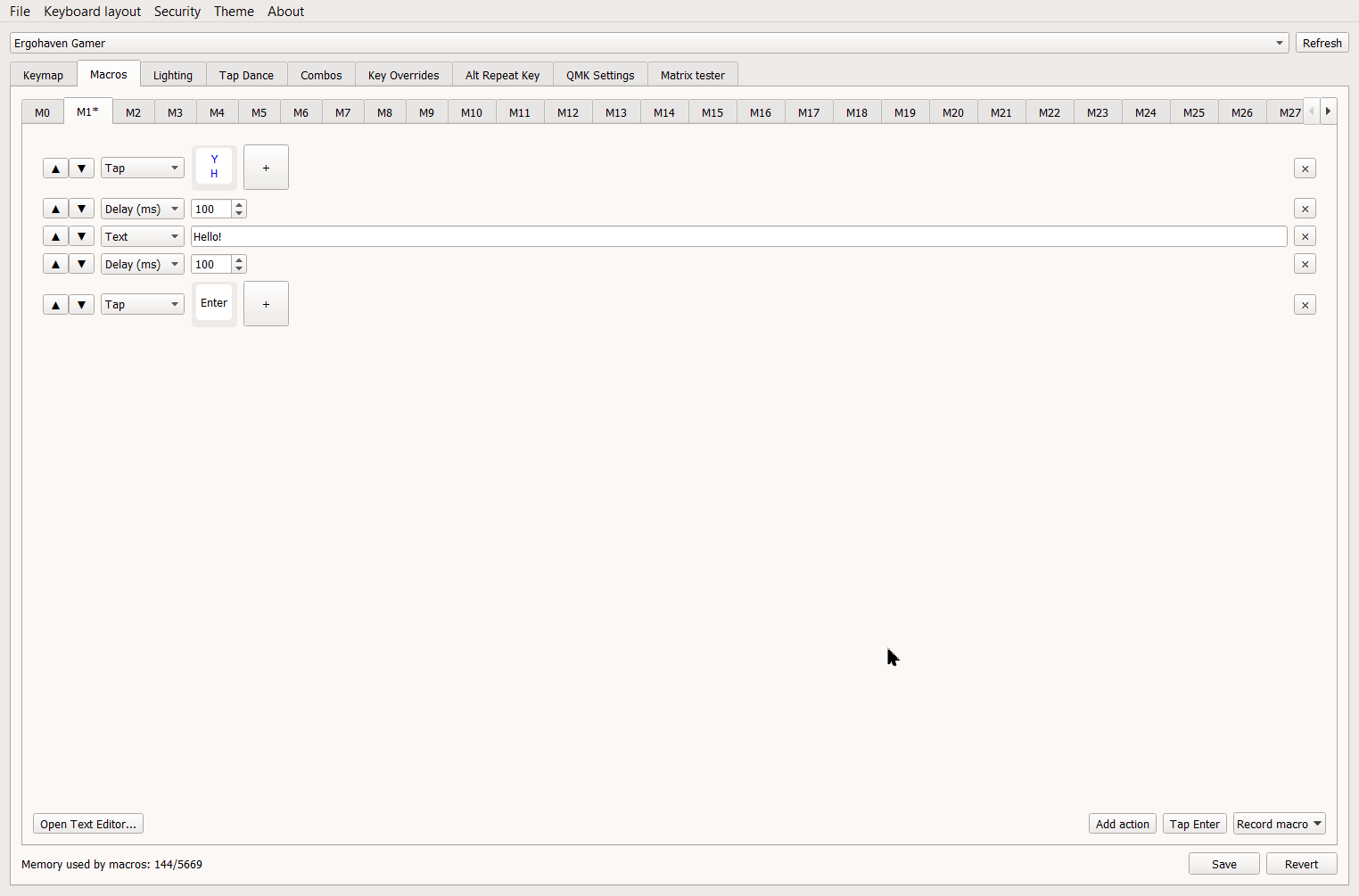Screen dimensions: 1359x896
Task: Click the Add action button
Action: 1122,825
